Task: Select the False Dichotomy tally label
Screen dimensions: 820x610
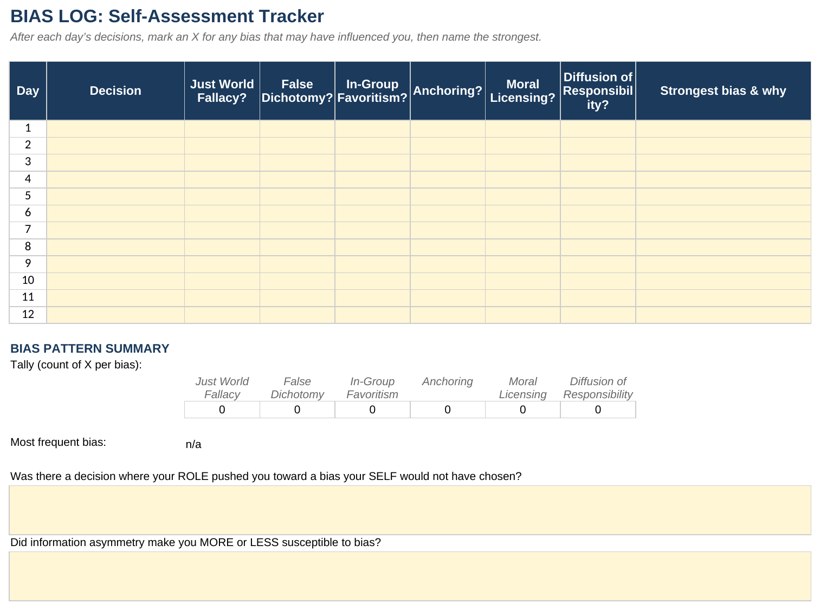Action: coord(297,388)
